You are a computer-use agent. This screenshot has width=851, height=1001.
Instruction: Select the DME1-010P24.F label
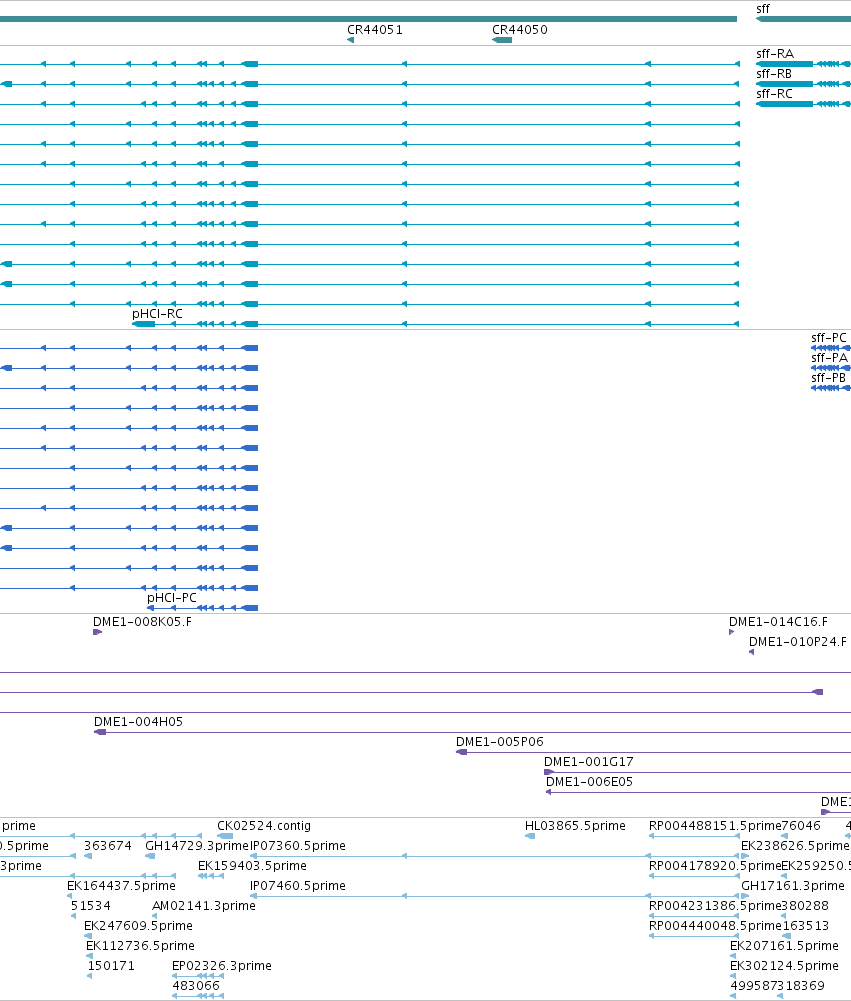[x=798, y=642]
